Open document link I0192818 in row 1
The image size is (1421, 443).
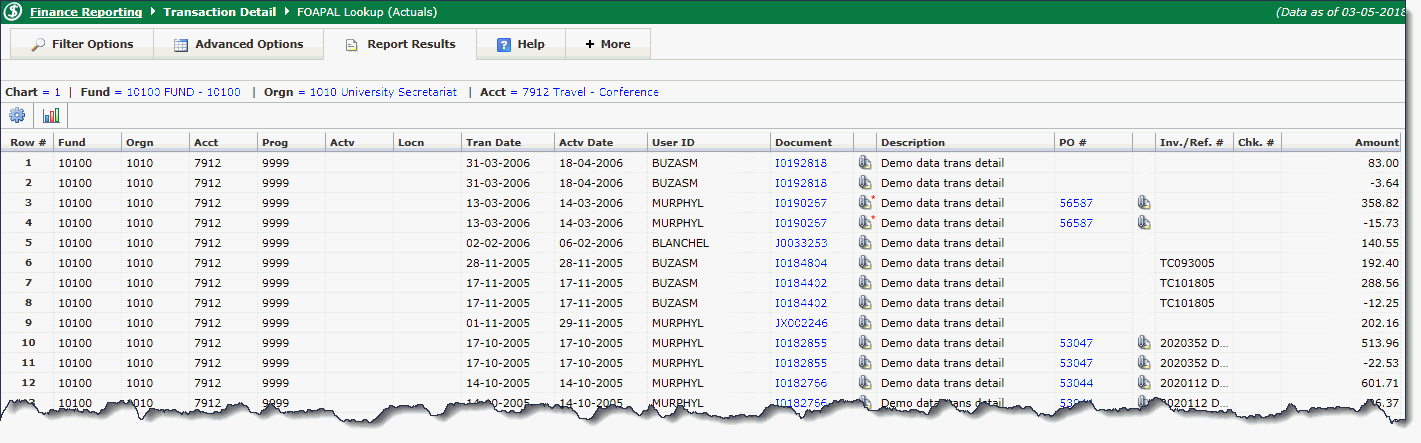pyautogui.click(x=800, y=163)
